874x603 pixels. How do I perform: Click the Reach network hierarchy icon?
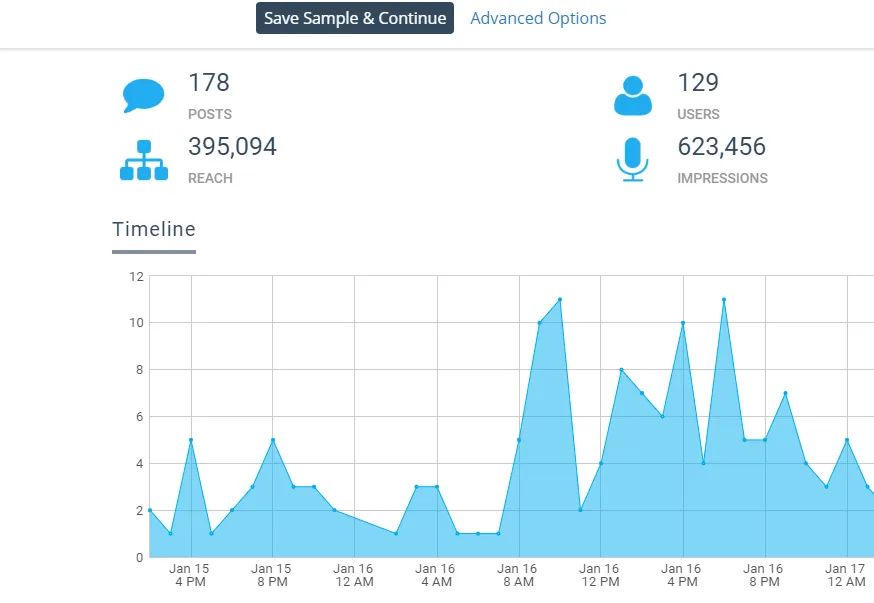click(144, 160)
